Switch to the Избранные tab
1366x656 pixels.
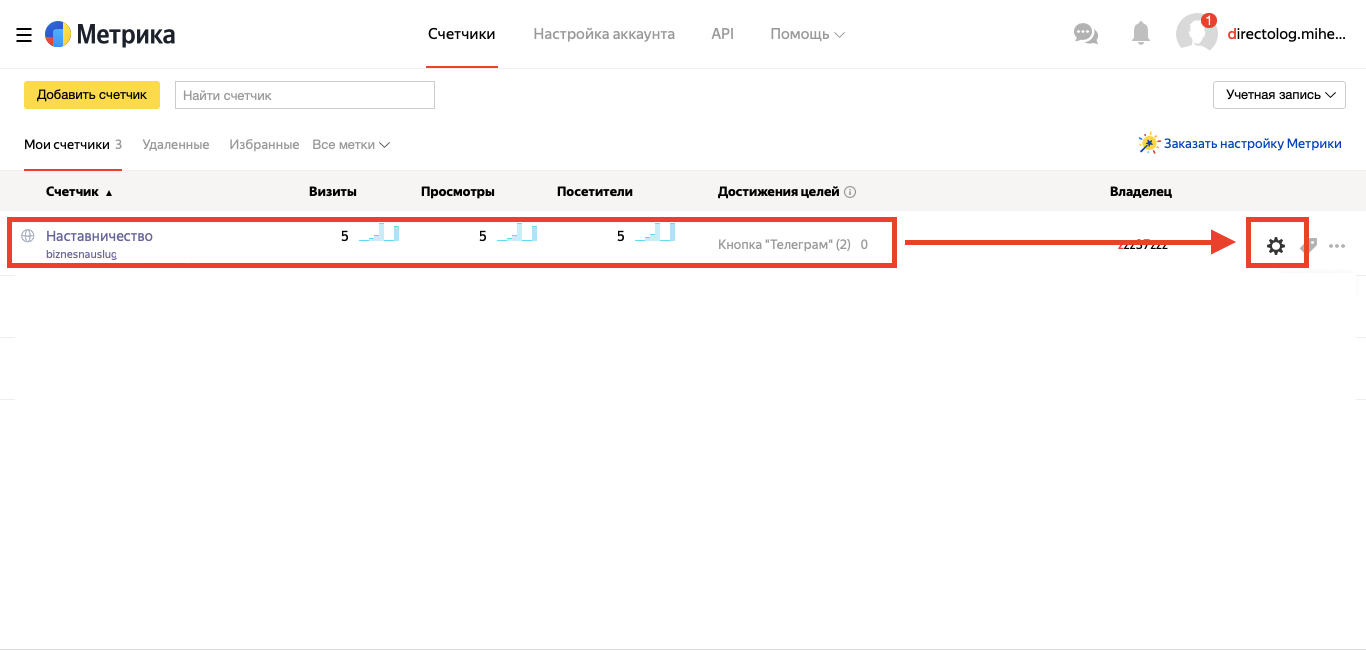(264, 144)
